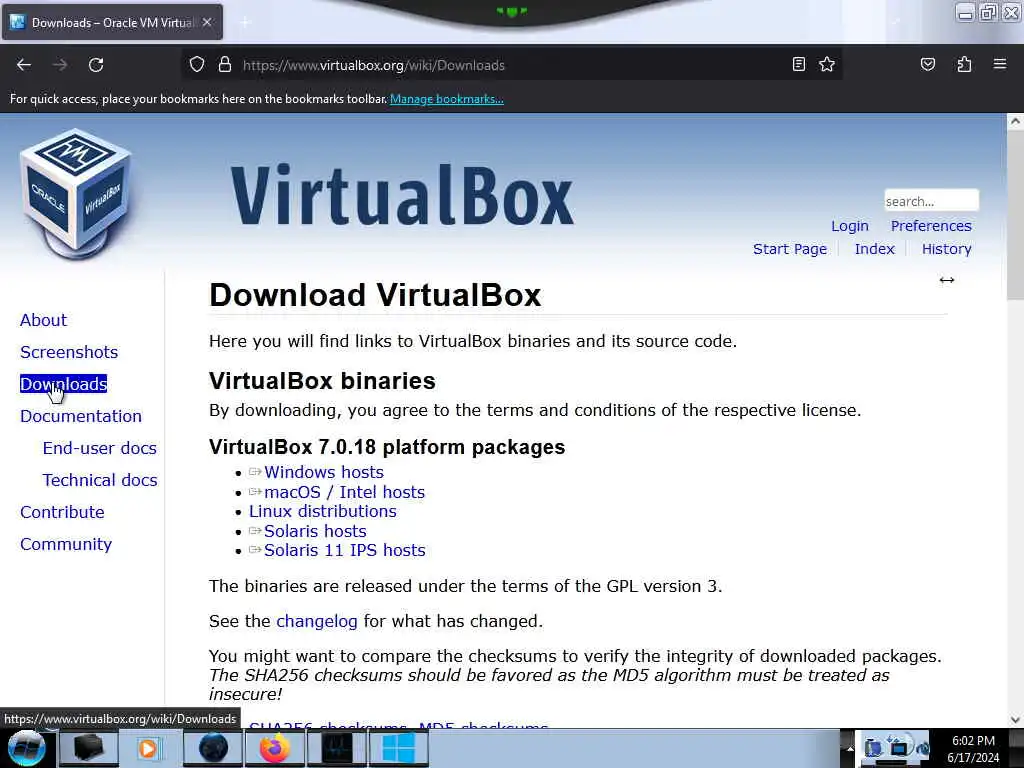
Task: Click the page vertical scrollbar thumb
Action: [1015, 216]
